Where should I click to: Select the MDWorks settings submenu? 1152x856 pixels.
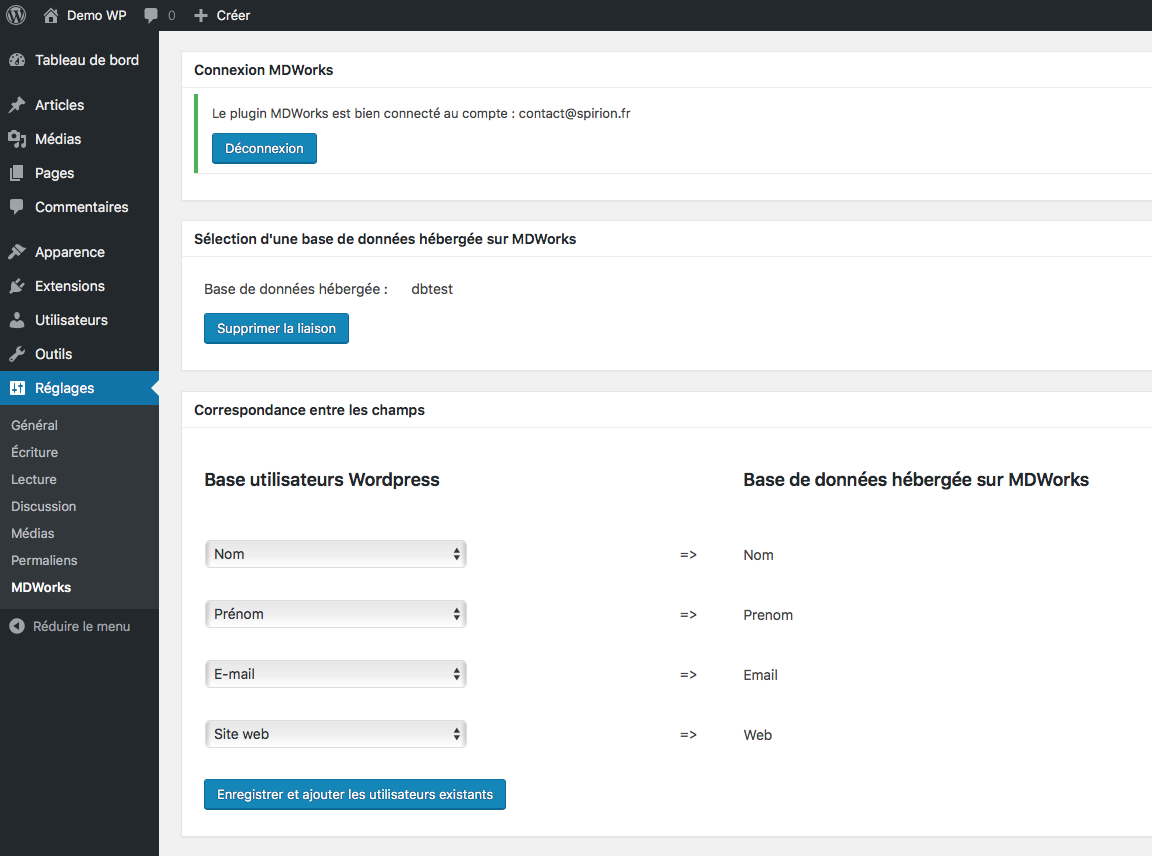tap(41, 588)
